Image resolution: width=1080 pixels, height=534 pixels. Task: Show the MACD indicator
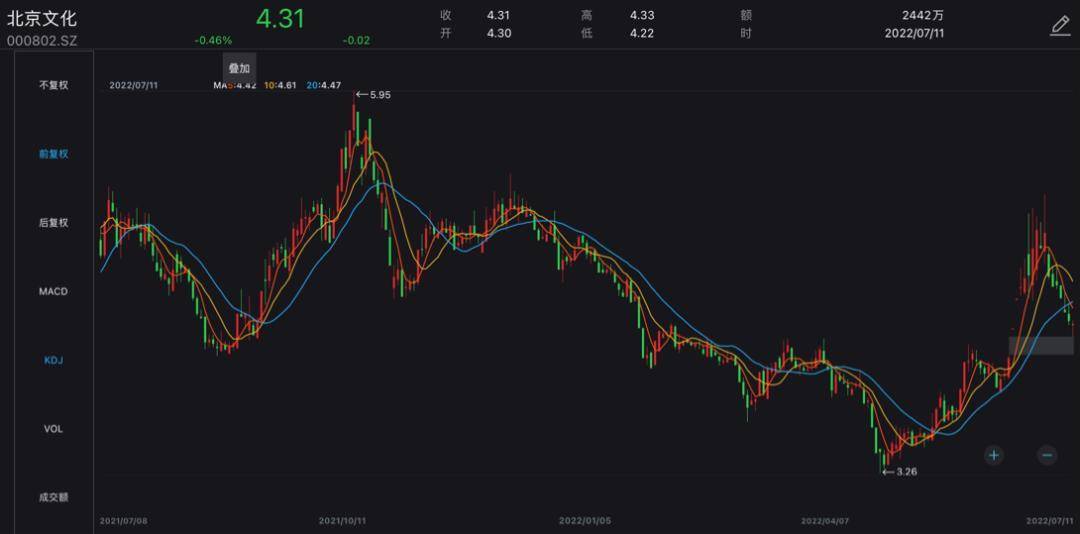54,291
